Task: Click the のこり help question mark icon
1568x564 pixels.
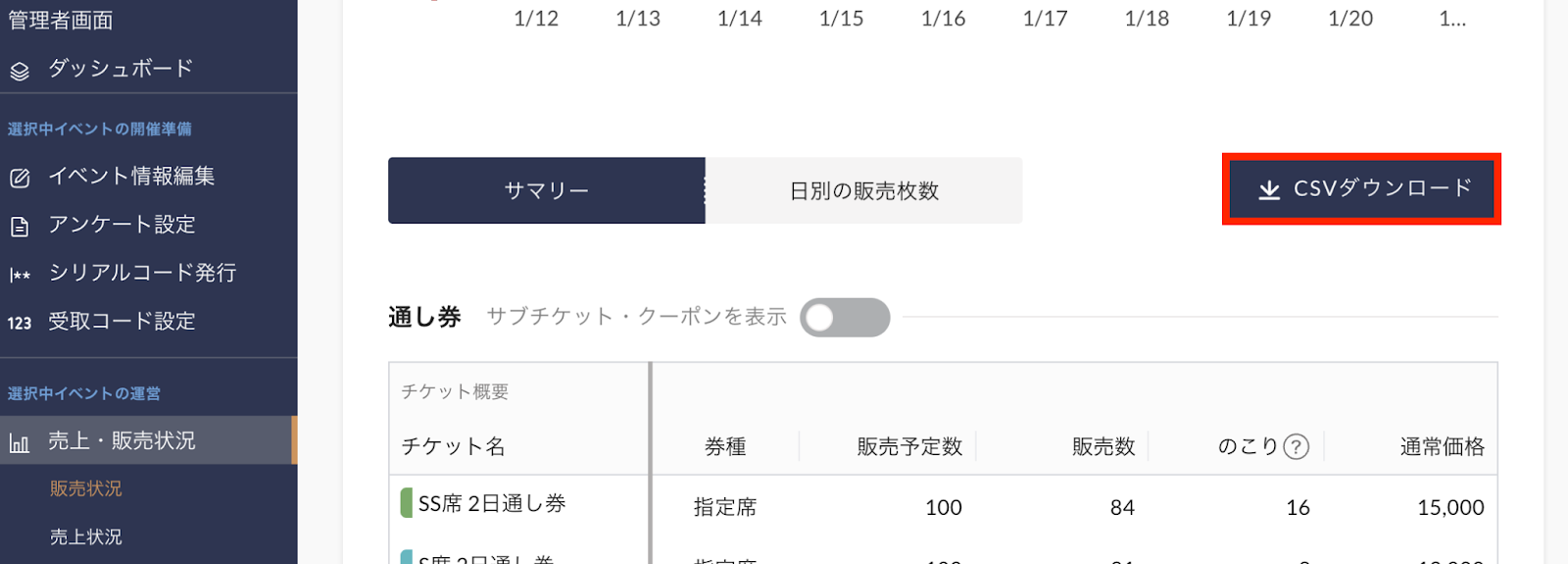Action: (x=1296, y=447)
